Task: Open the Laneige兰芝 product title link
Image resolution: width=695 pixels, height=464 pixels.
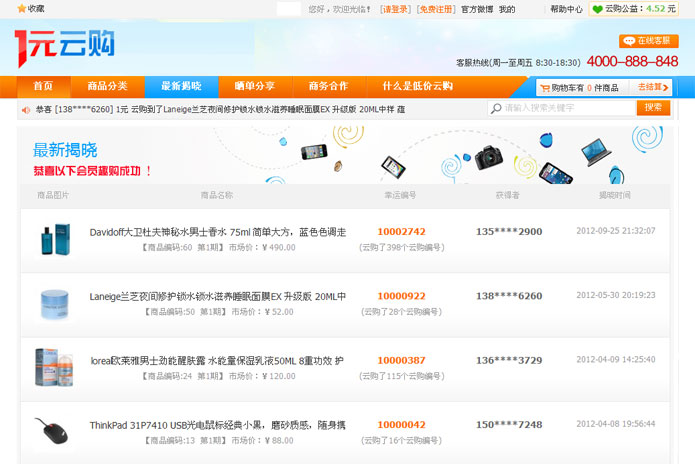Action: (x=218, y=296)
